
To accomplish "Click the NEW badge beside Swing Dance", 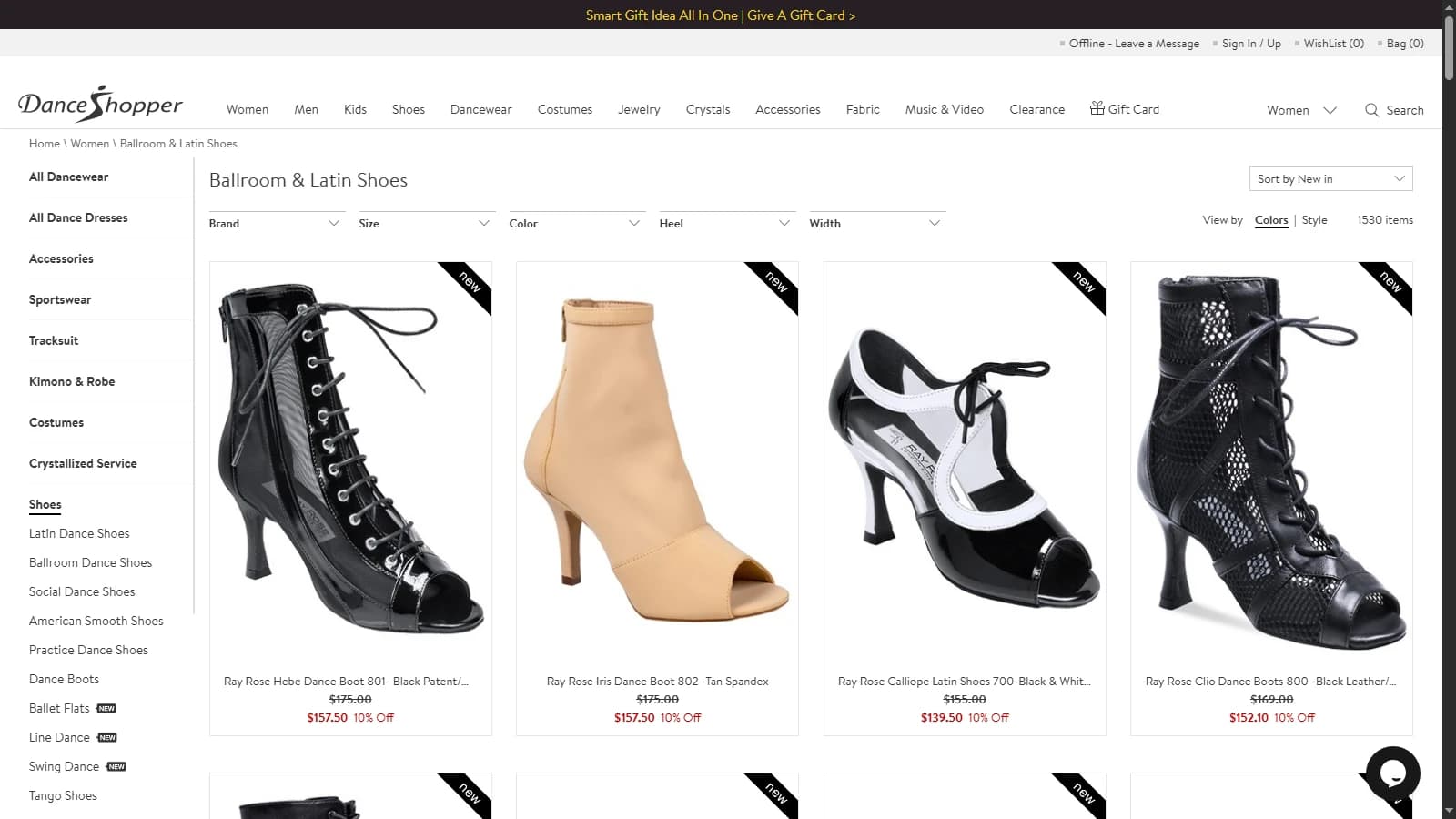I will click(x=116, y=766).
